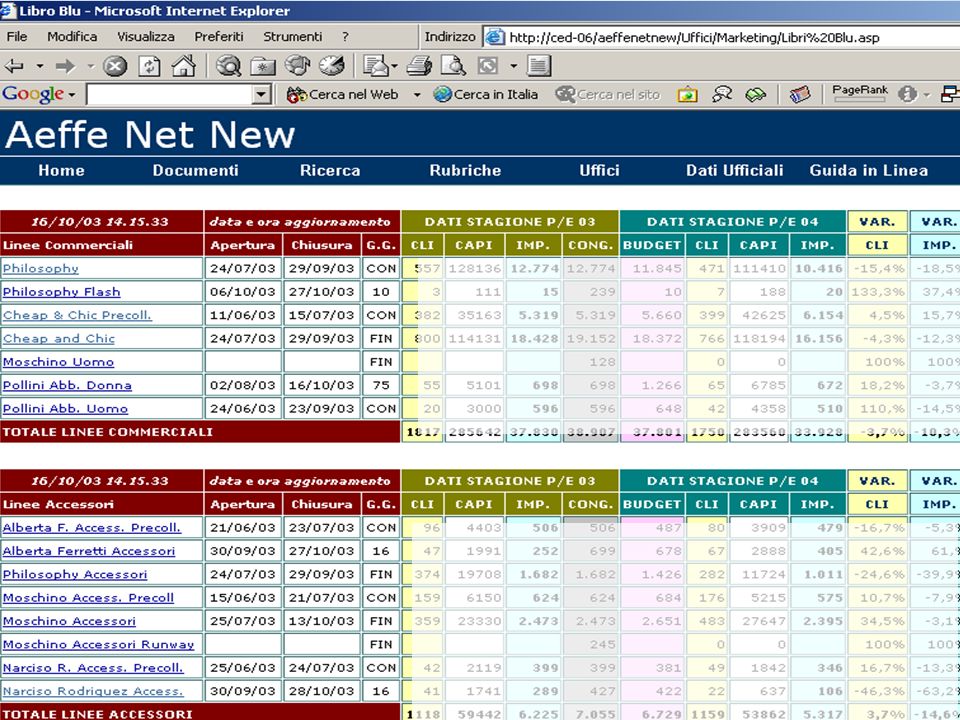Open the Preferiti menu
The height and width of the screenshot is (720, 960).
(219, 37)
